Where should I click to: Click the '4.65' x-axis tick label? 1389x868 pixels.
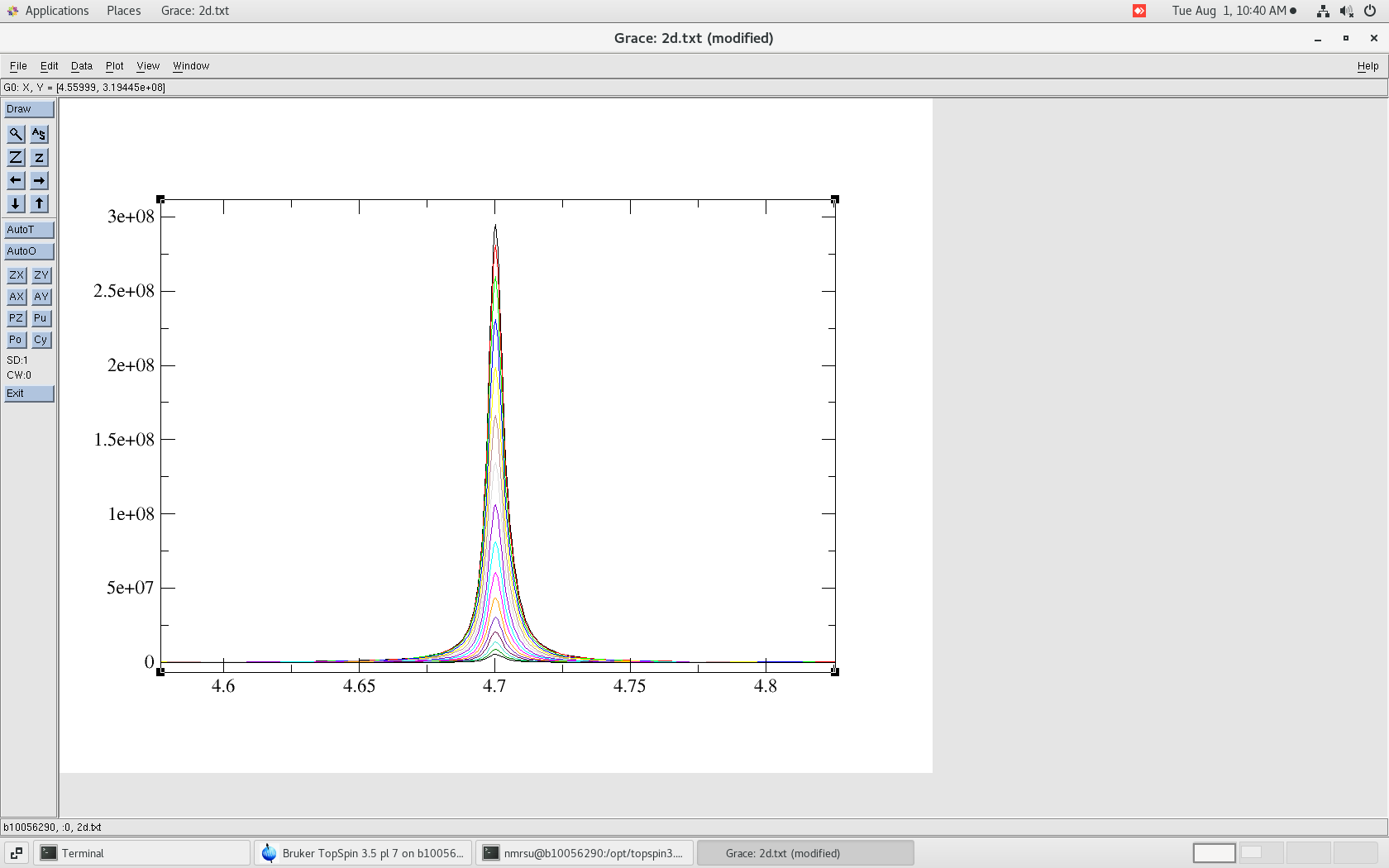(x=359, y=686)
